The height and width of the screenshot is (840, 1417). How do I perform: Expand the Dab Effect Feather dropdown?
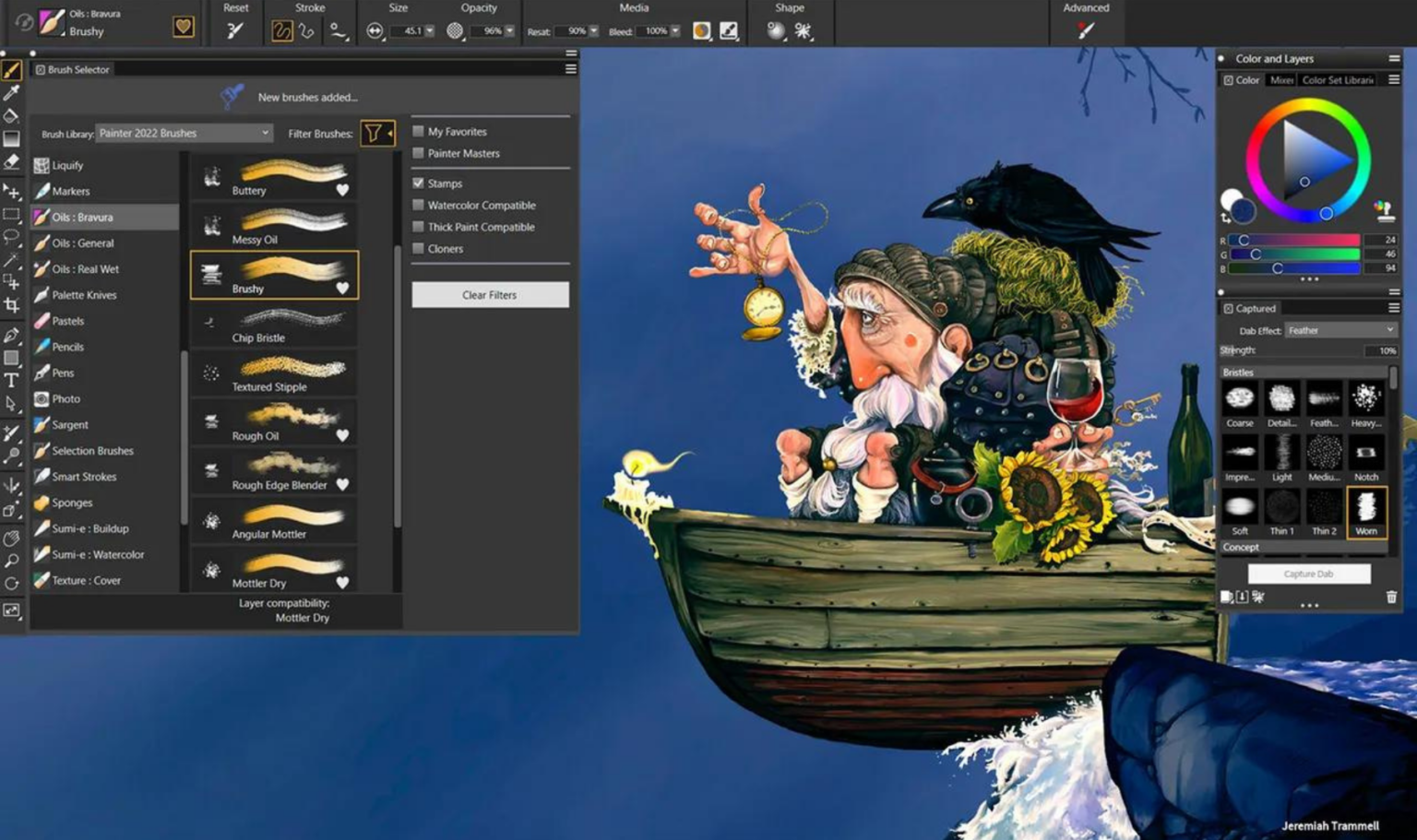tap(1340, 330)
